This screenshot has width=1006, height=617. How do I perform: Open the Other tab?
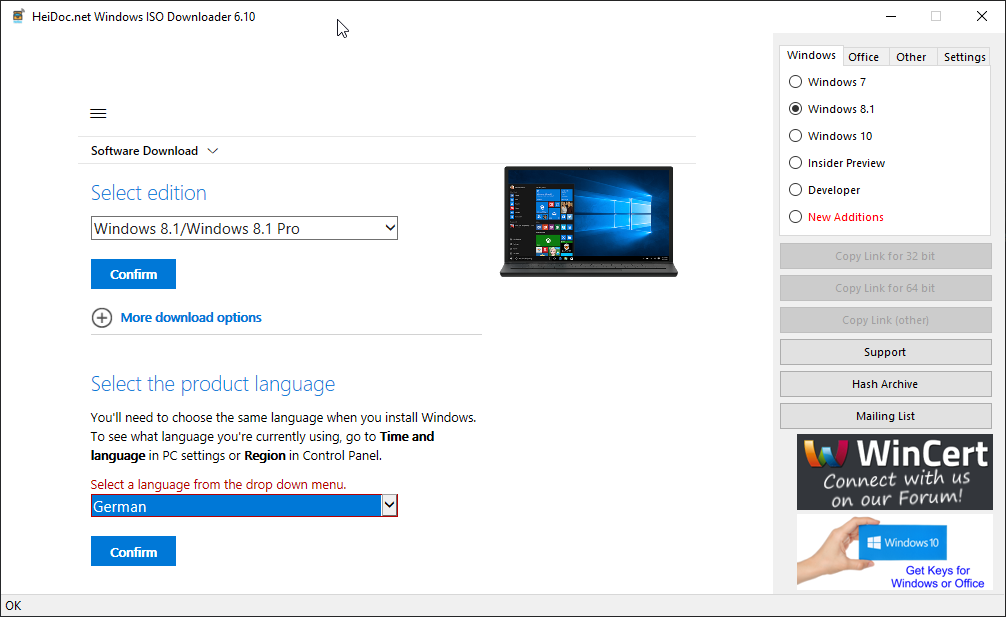pos(911,57)
